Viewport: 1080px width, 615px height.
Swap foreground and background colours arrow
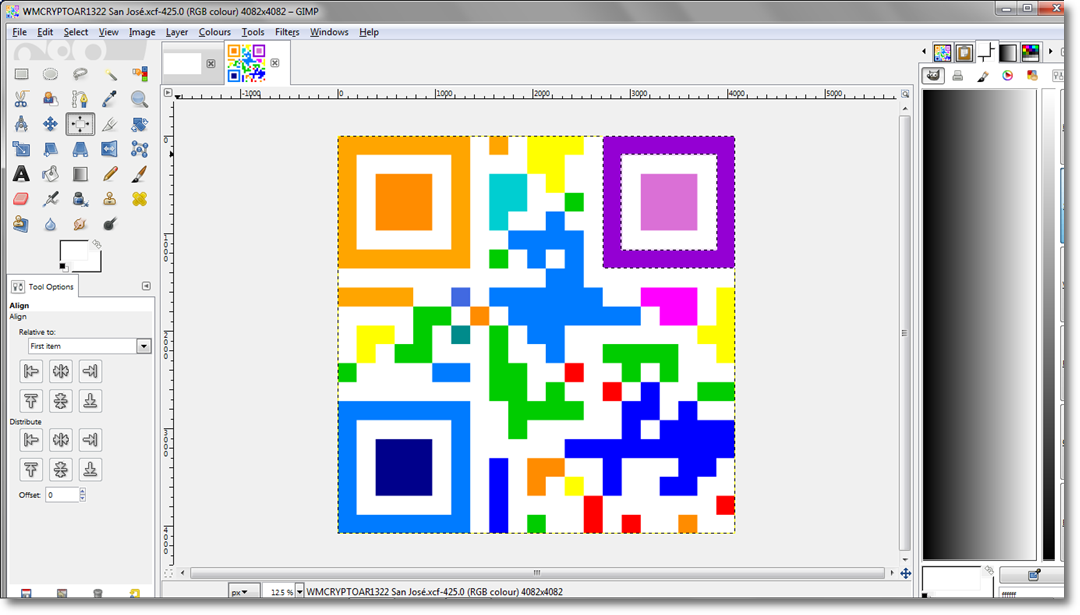coord(96,244)
